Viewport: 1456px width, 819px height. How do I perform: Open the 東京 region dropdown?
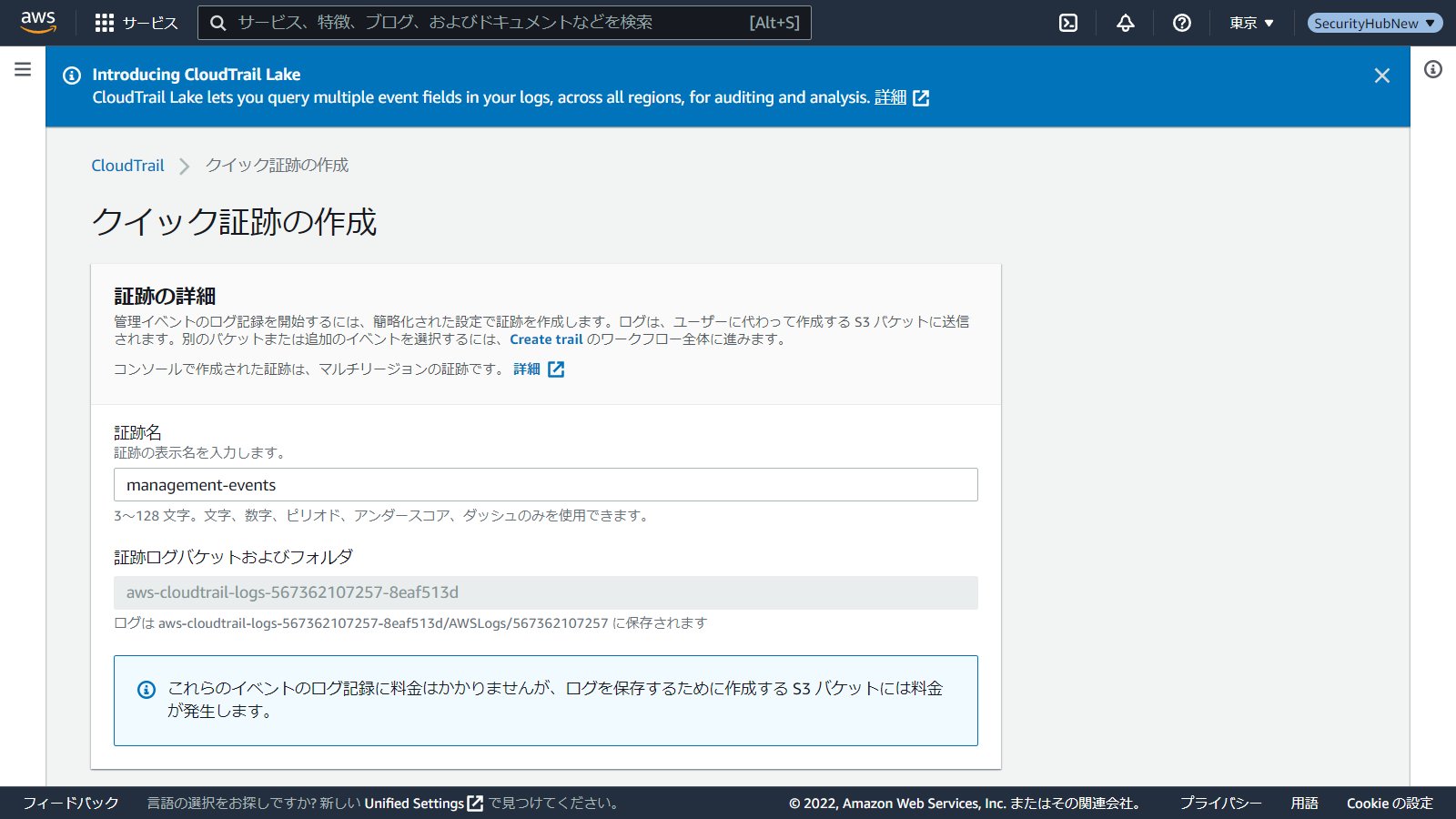click(x=1251, y=23)
